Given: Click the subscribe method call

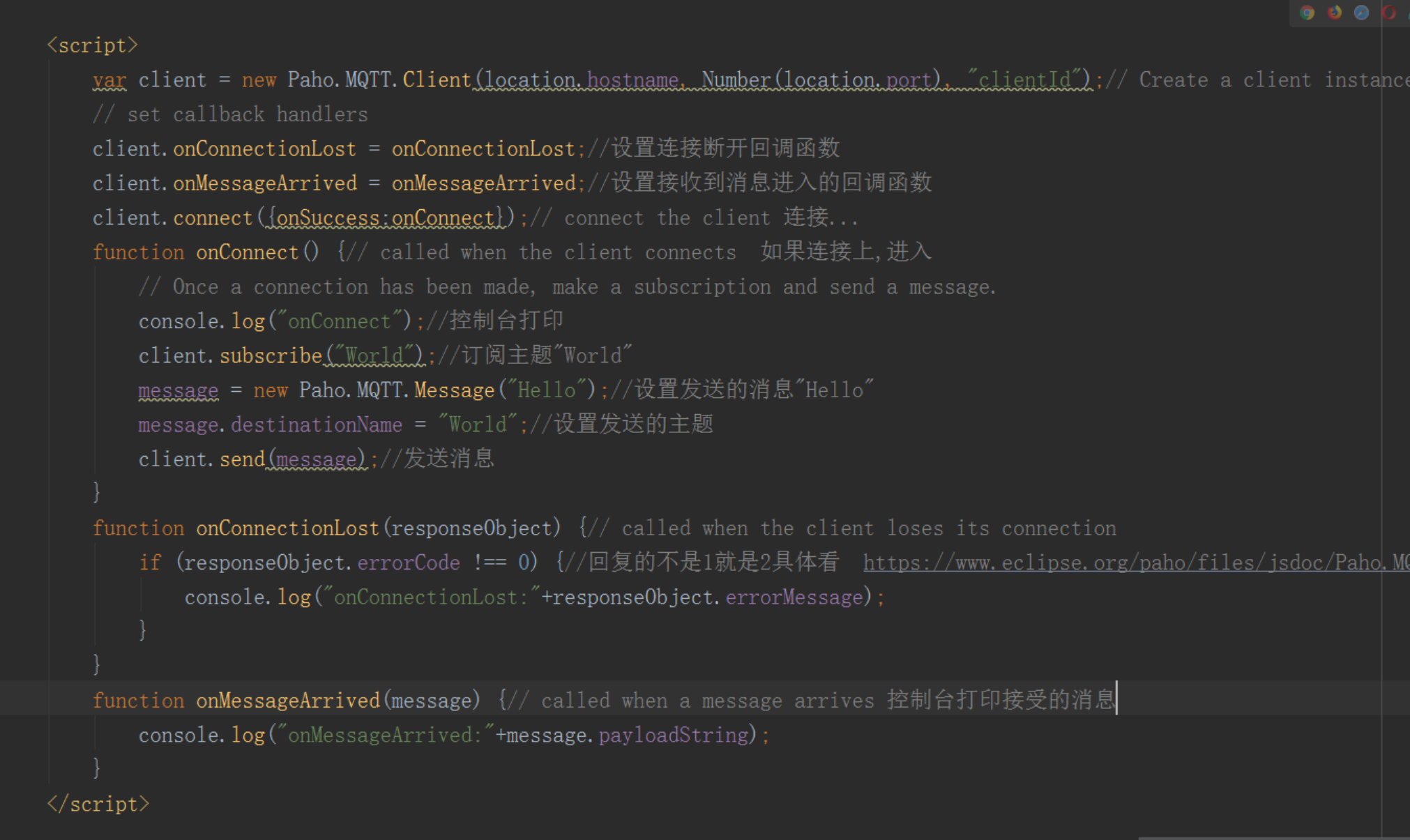Looking at the screenshot, I should [x=271, y=356].
